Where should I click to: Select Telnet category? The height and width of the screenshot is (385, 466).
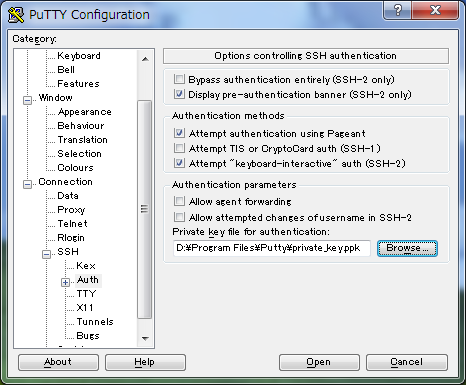point(72,224)
